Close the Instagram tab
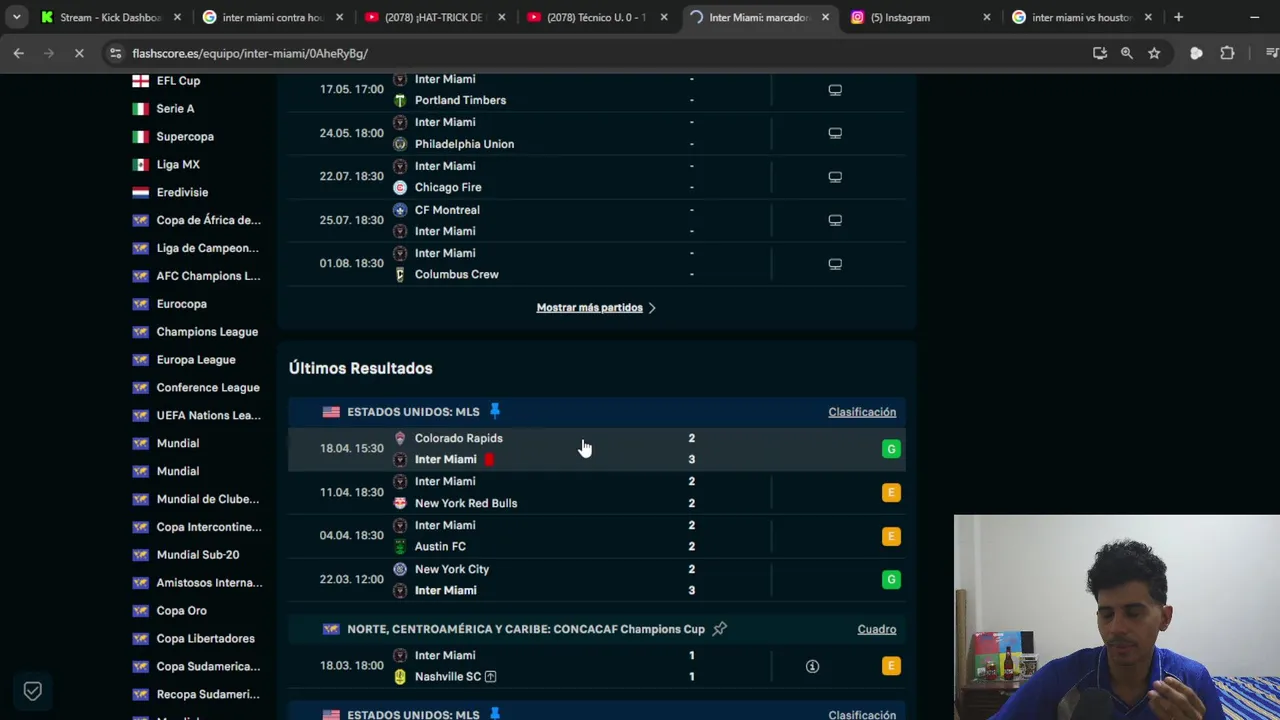The width and height of the screenshot is (1280, 720). click(987, 17)
